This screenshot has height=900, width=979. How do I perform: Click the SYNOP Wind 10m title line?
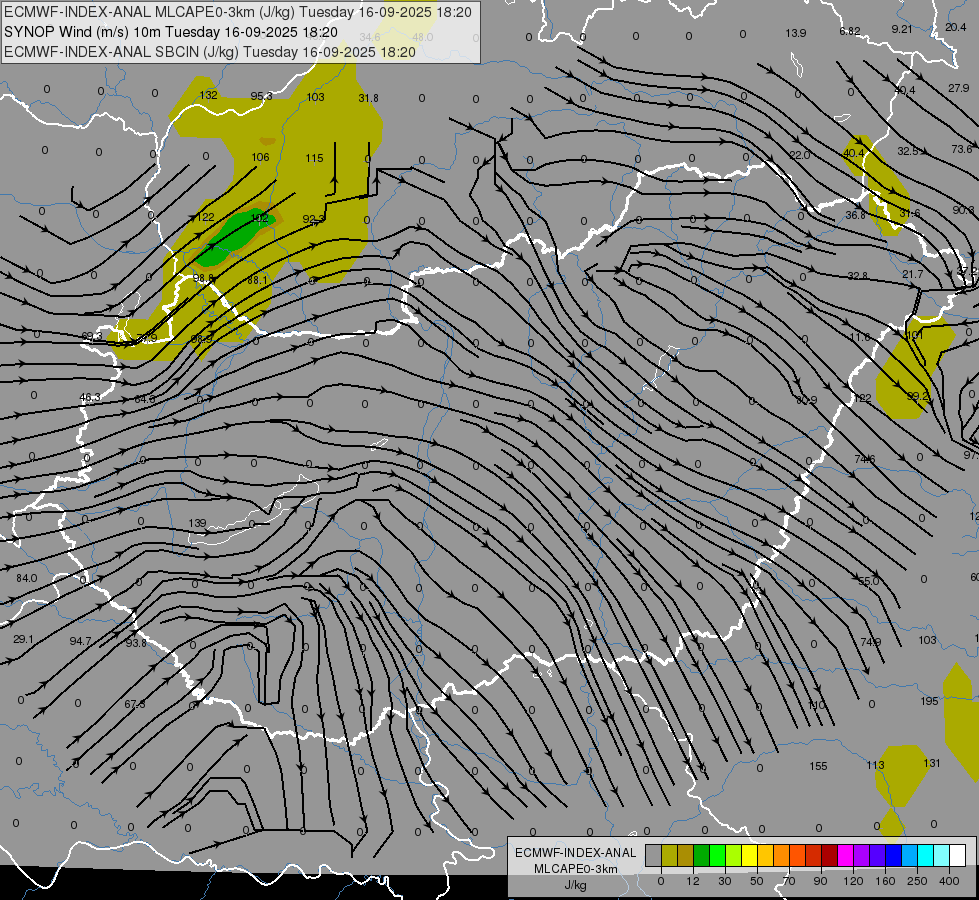[171, 32]
